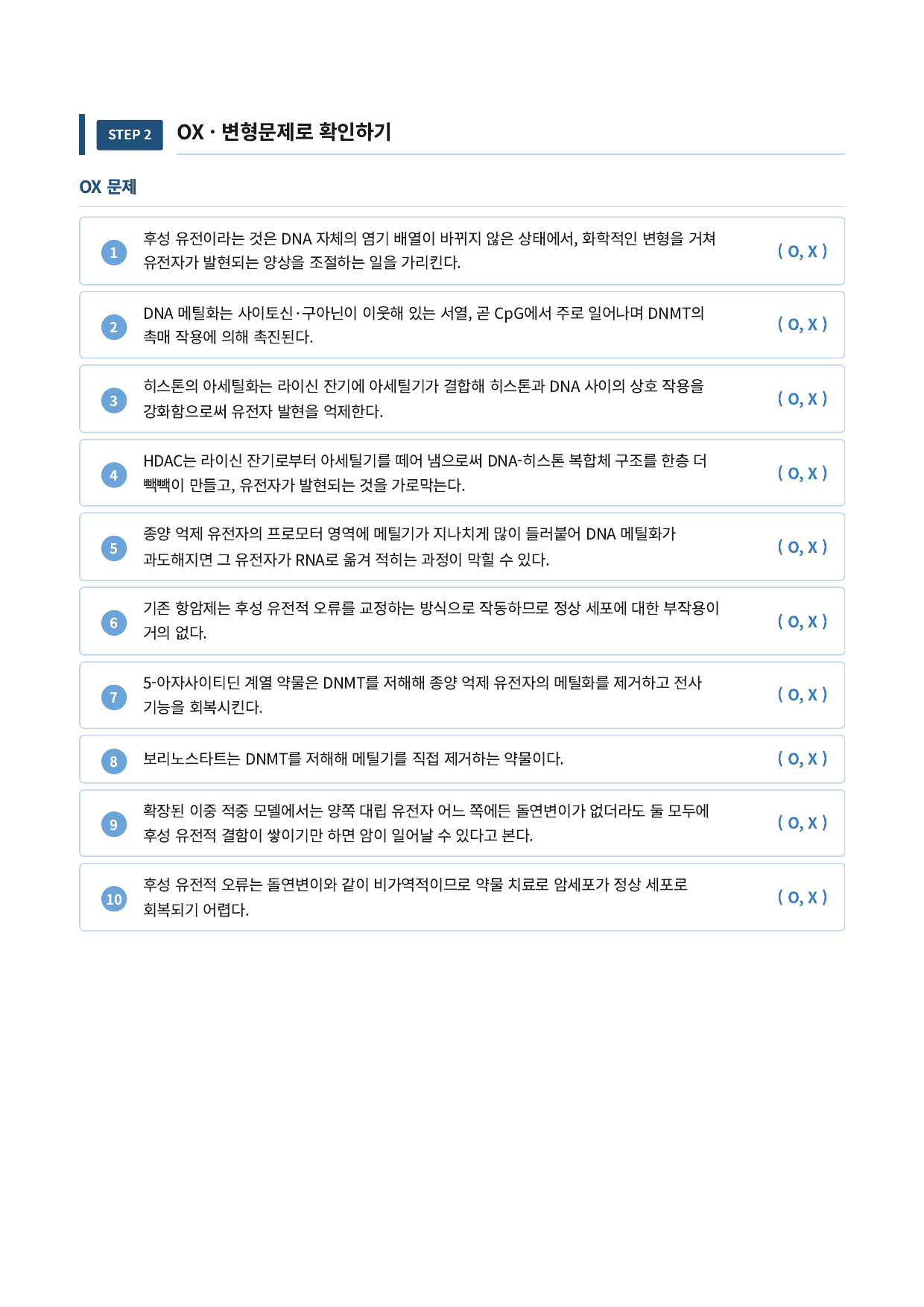The width and height of the screenshot is (924, 1307).
Task: Choose the (O, X) option for question 9
Action: tap(803, 823)
